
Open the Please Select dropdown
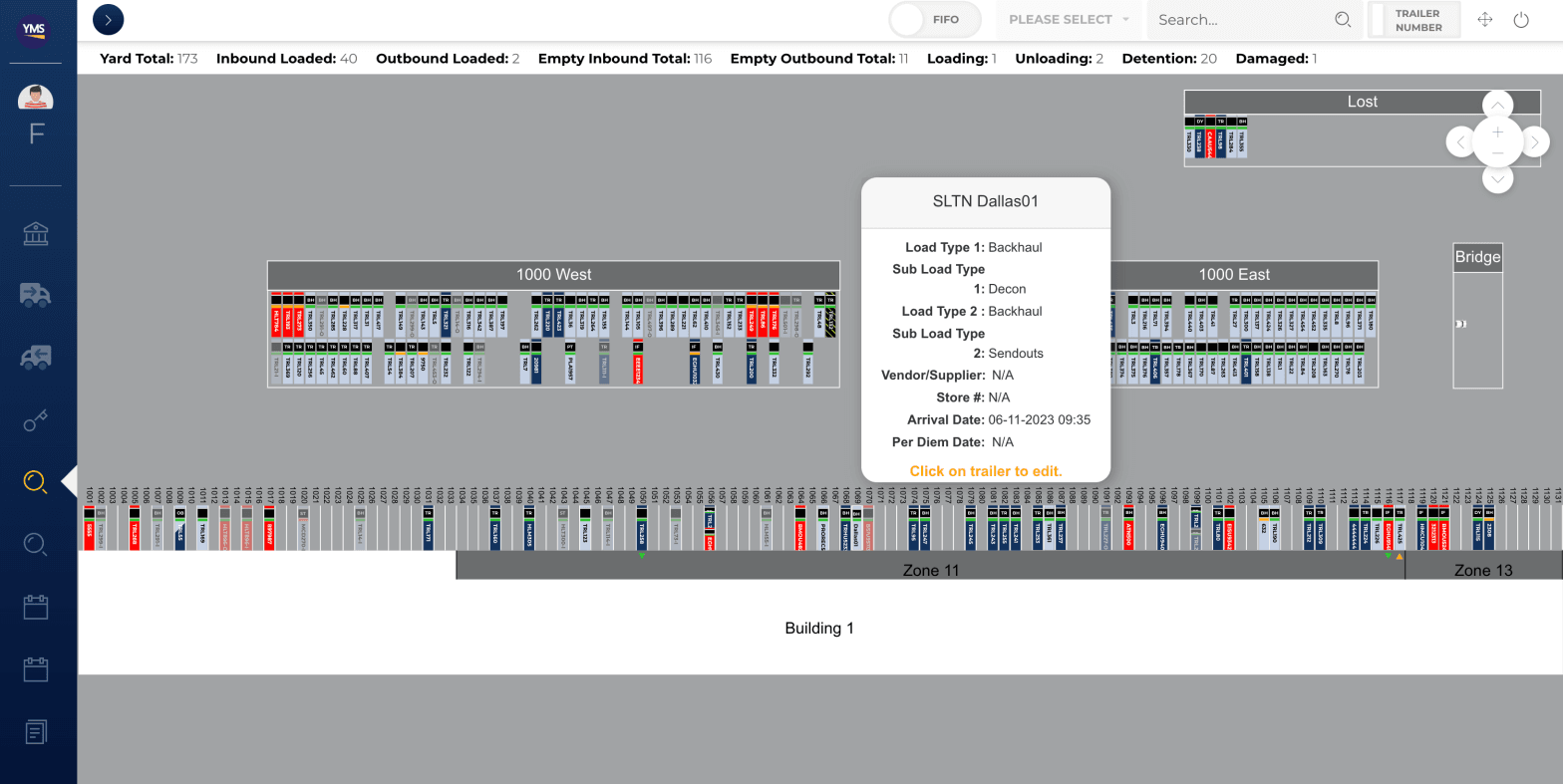tap(1069, 20)
